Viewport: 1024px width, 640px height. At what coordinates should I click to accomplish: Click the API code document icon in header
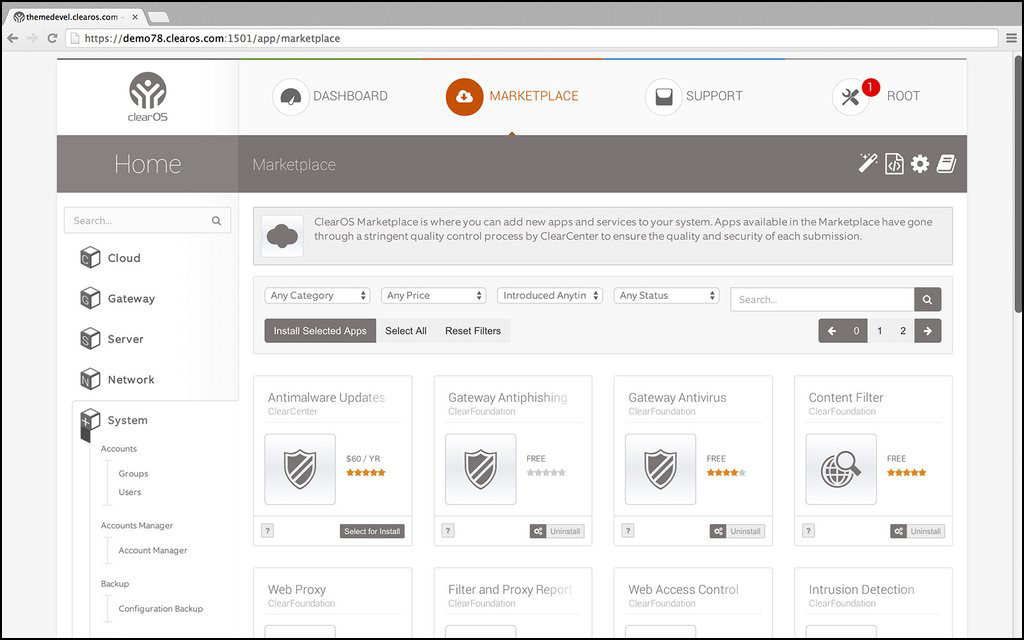893,163
